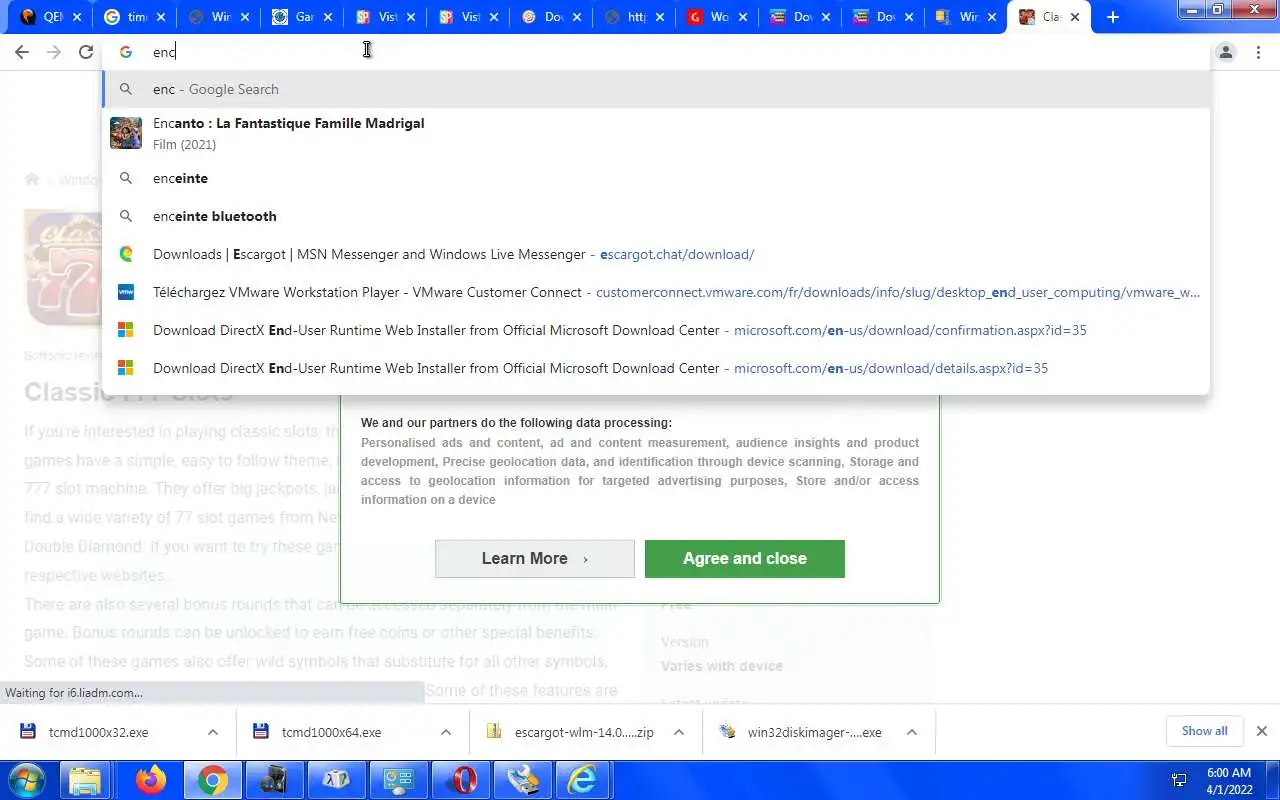Open Firefox from the taskbar
The image size is (1280, 800).
150,780
